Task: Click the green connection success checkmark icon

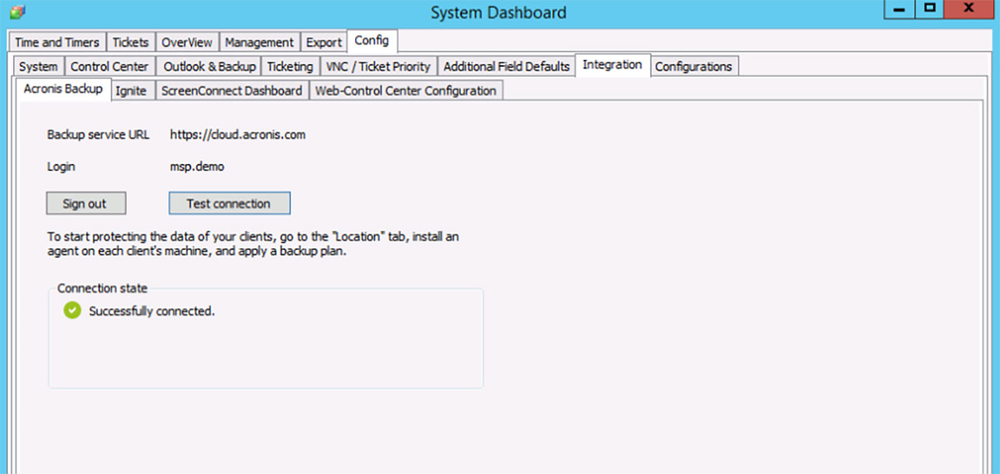Action: click(73, 311)
